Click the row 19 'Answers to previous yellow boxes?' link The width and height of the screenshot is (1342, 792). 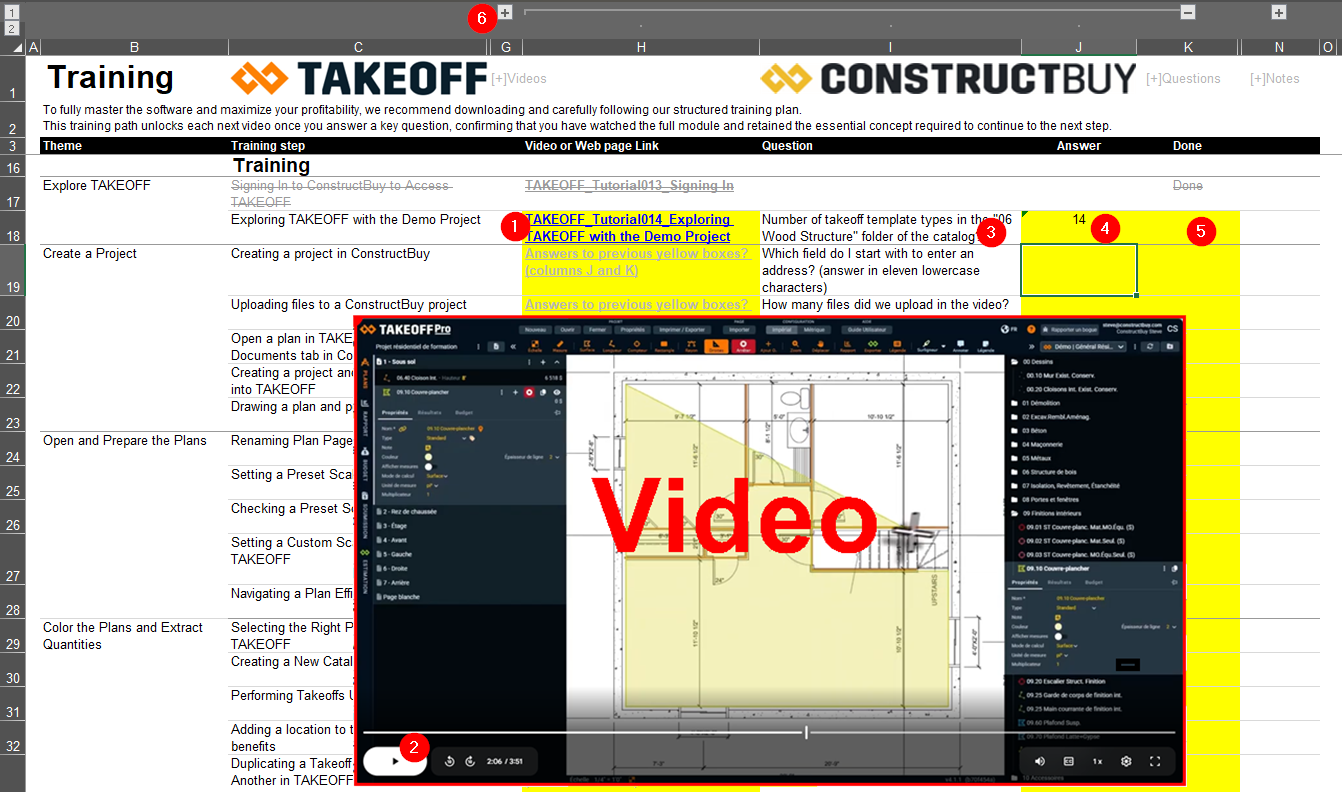(636, 262)
